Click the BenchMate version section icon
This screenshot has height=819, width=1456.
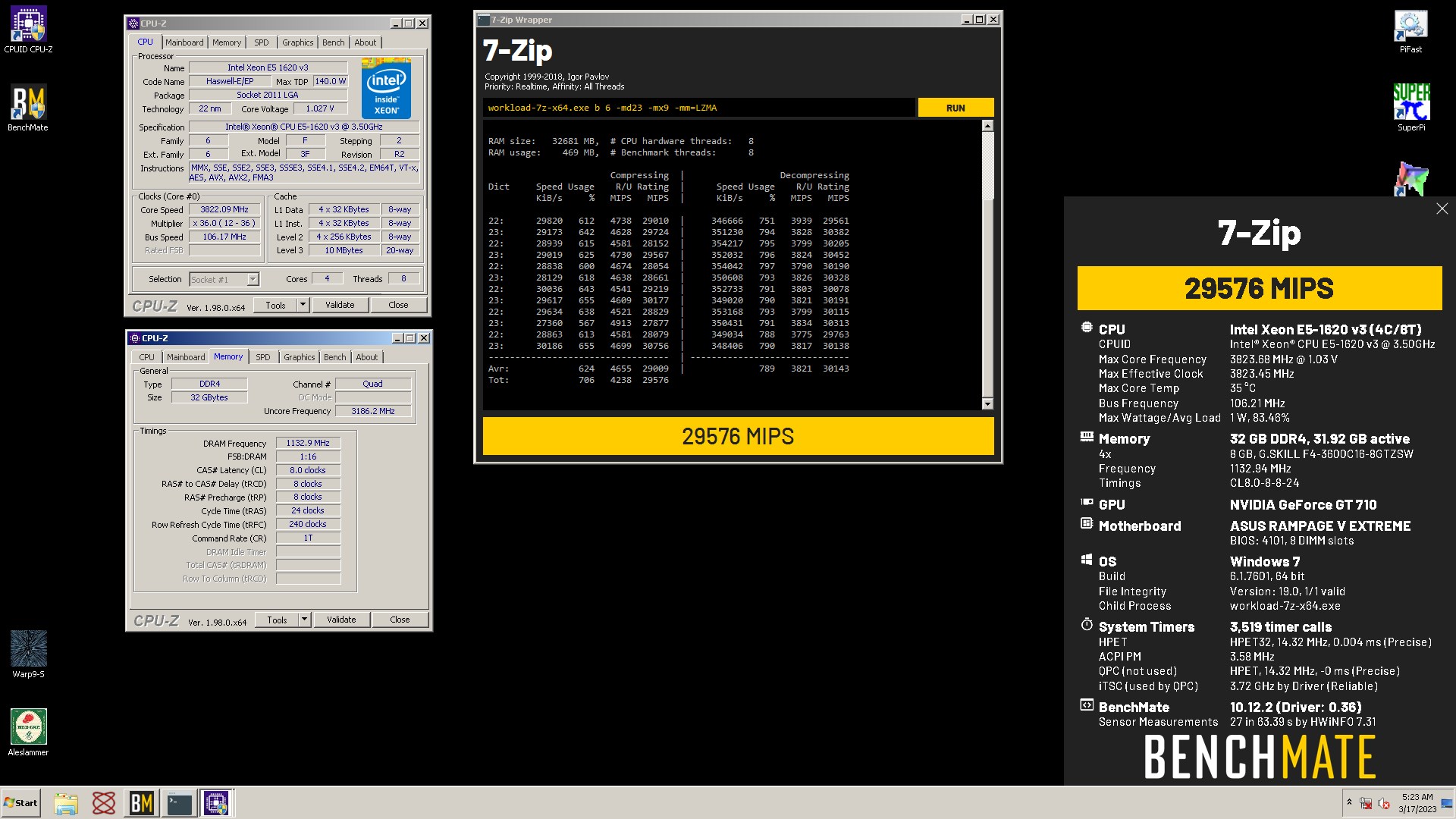1087,705
